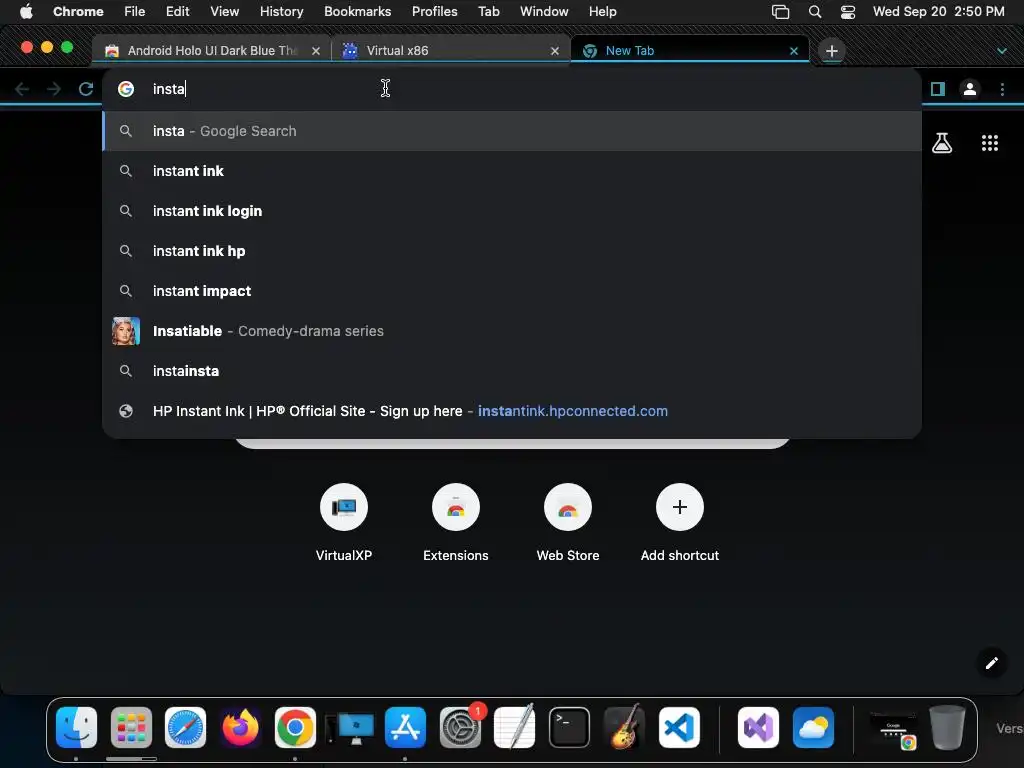Choose the insta - Google Search suggestion
The width and height of the screenshot is (1024, 768).
coord(512,131)
